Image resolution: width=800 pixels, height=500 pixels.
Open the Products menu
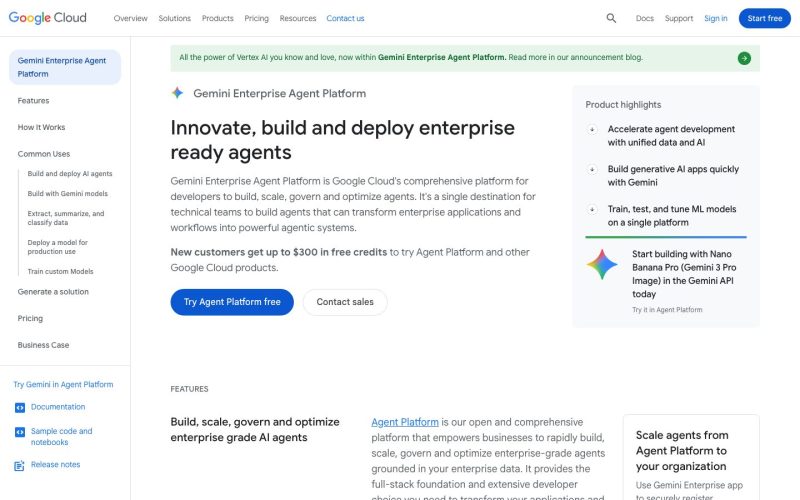click(x=217, y=18)
